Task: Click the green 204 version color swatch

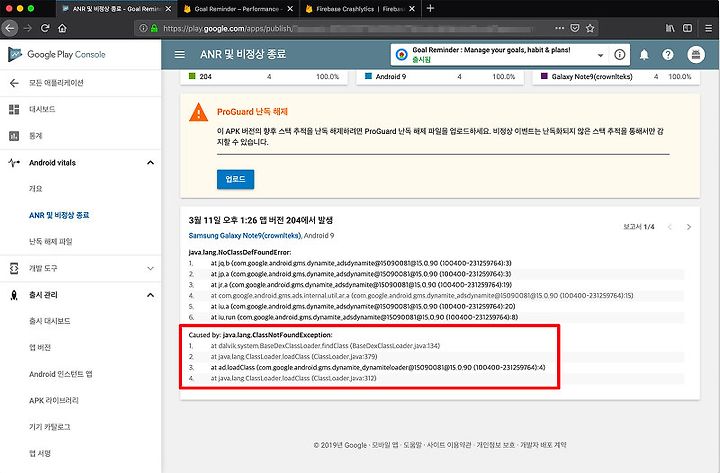Action: pyautogui.click(x=192, y=76)
